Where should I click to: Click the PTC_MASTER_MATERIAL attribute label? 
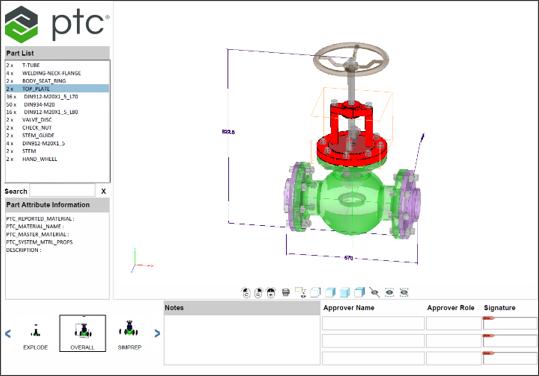[x=37, y=234]
